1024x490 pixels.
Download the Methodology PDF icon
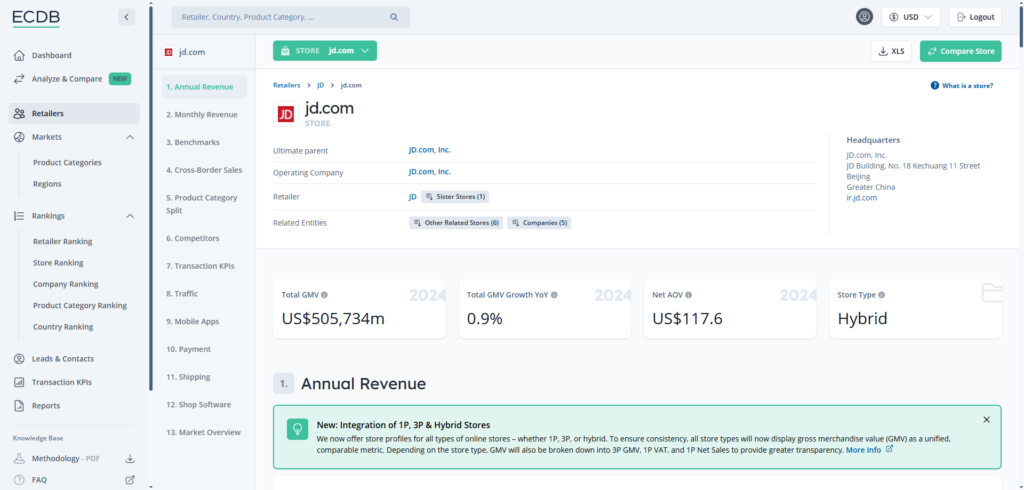click(x=129, y=458)
